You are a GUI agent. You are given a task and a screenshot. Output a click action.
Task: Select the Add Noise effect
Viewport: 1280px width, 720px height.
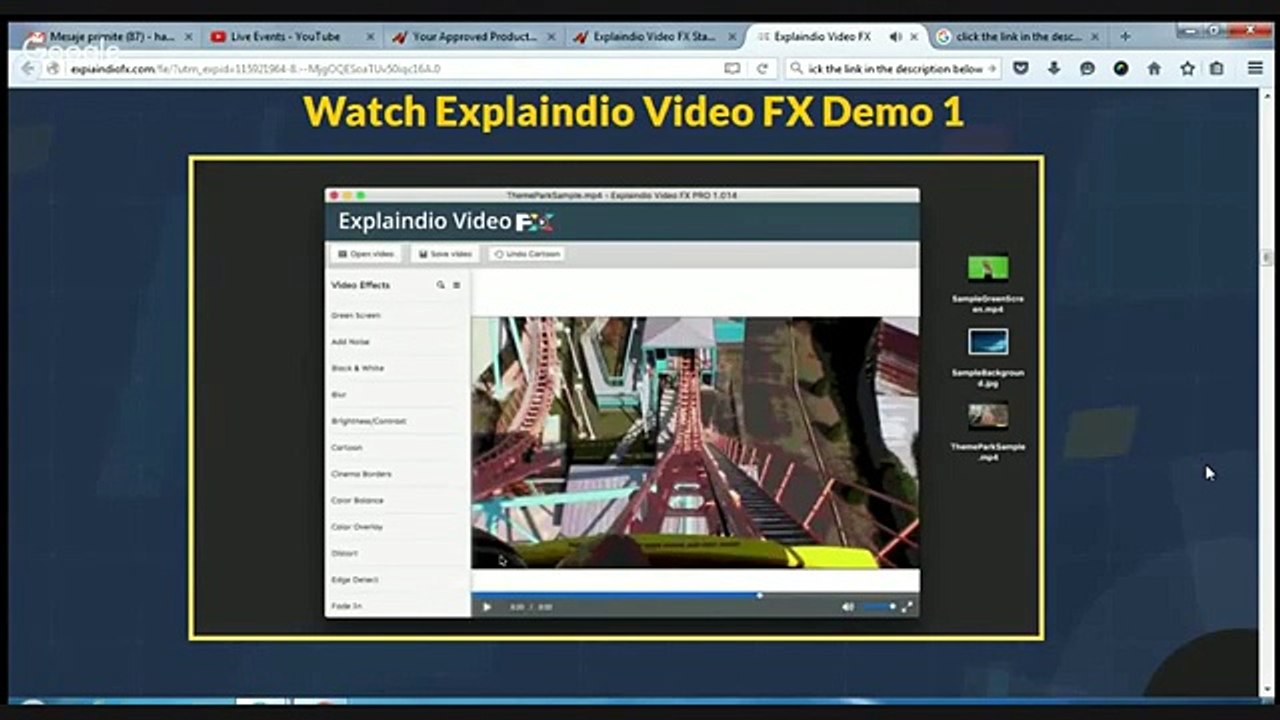pyautogui.click(x=398, y=342)
